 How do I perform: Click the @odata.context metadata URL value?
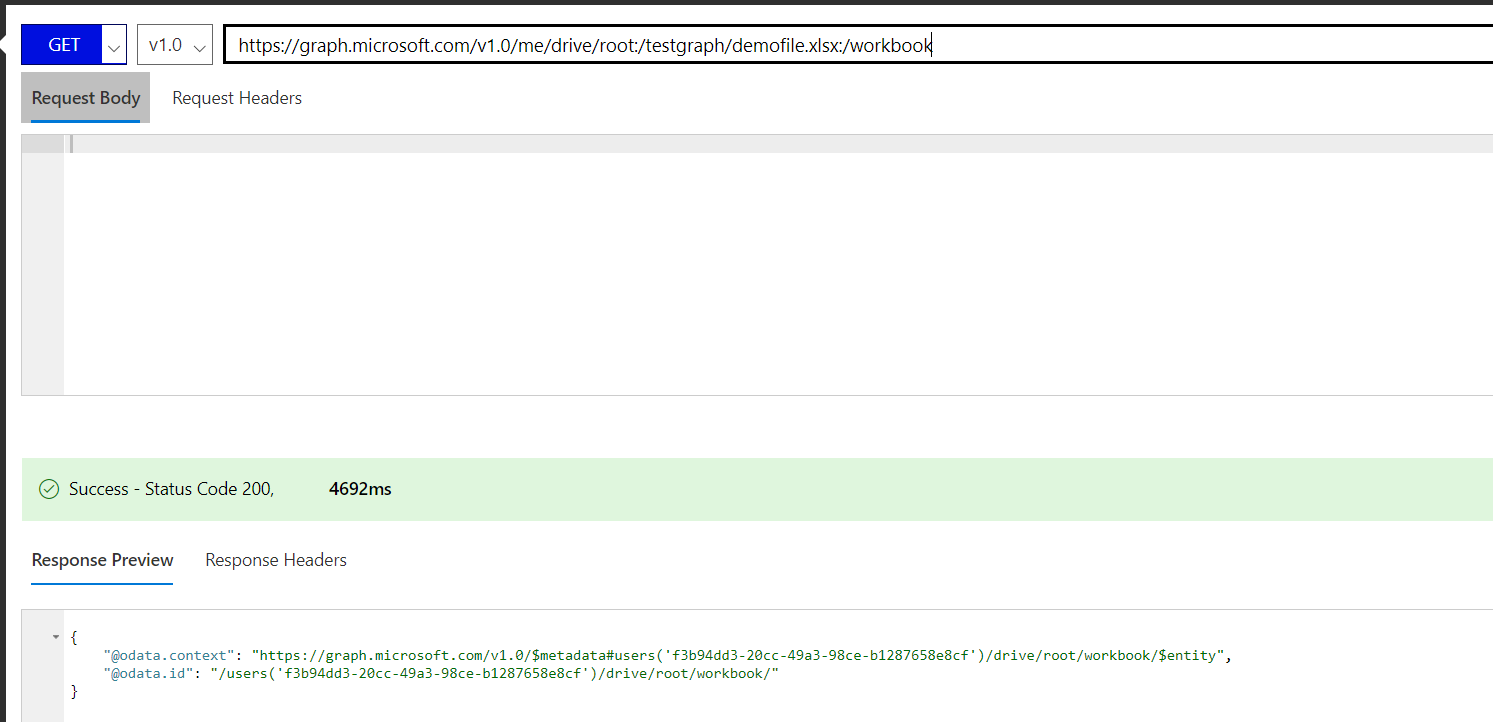coord(739,655)
